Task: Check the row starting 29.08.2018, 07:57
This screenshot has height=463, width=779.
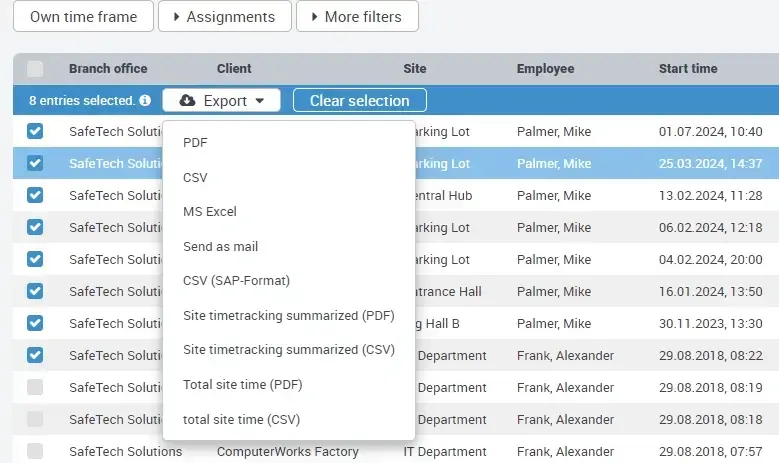Action: coord(35,451)
